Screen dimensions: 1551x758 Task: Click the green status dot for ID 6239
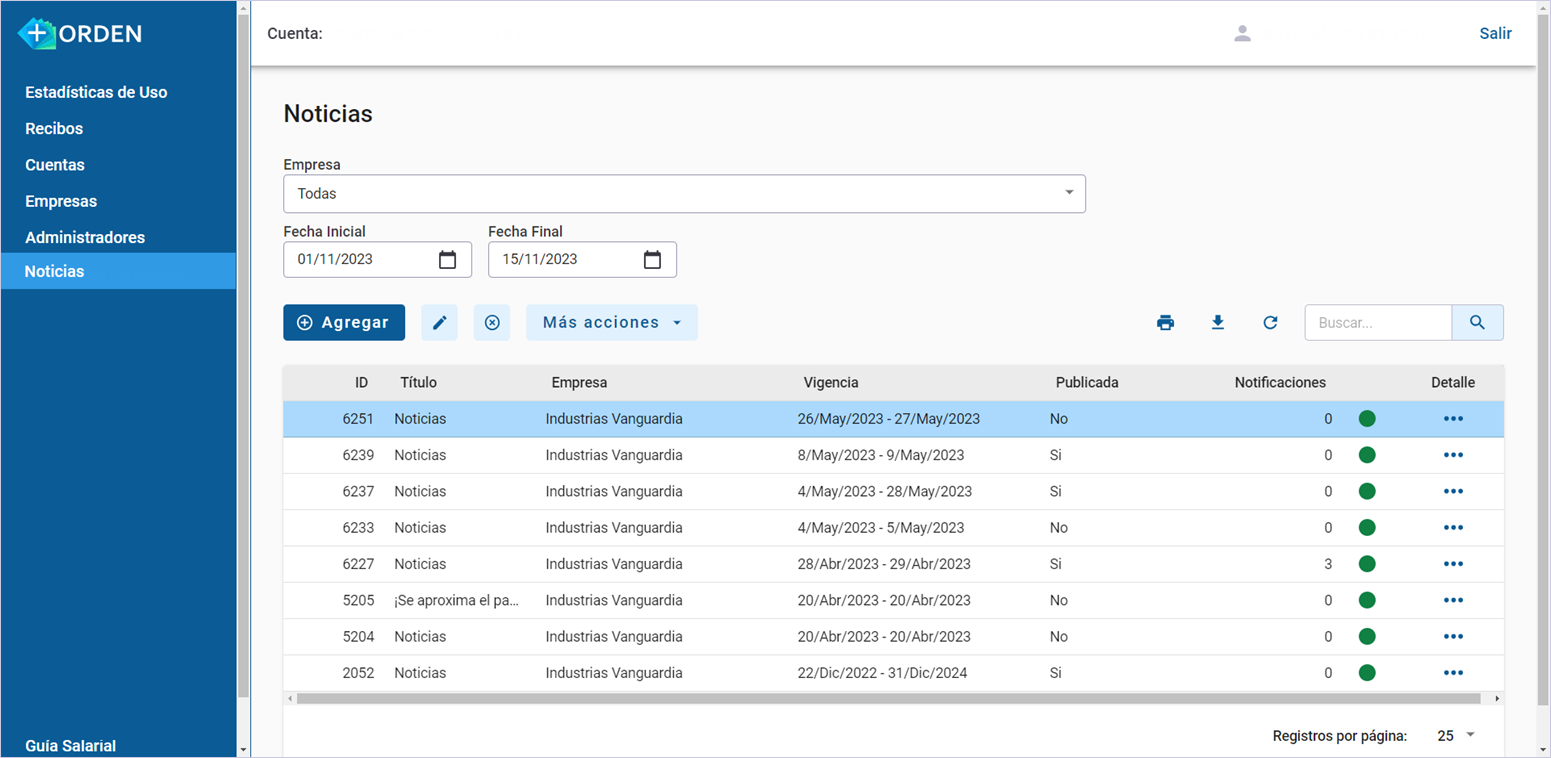point(1367,455)
